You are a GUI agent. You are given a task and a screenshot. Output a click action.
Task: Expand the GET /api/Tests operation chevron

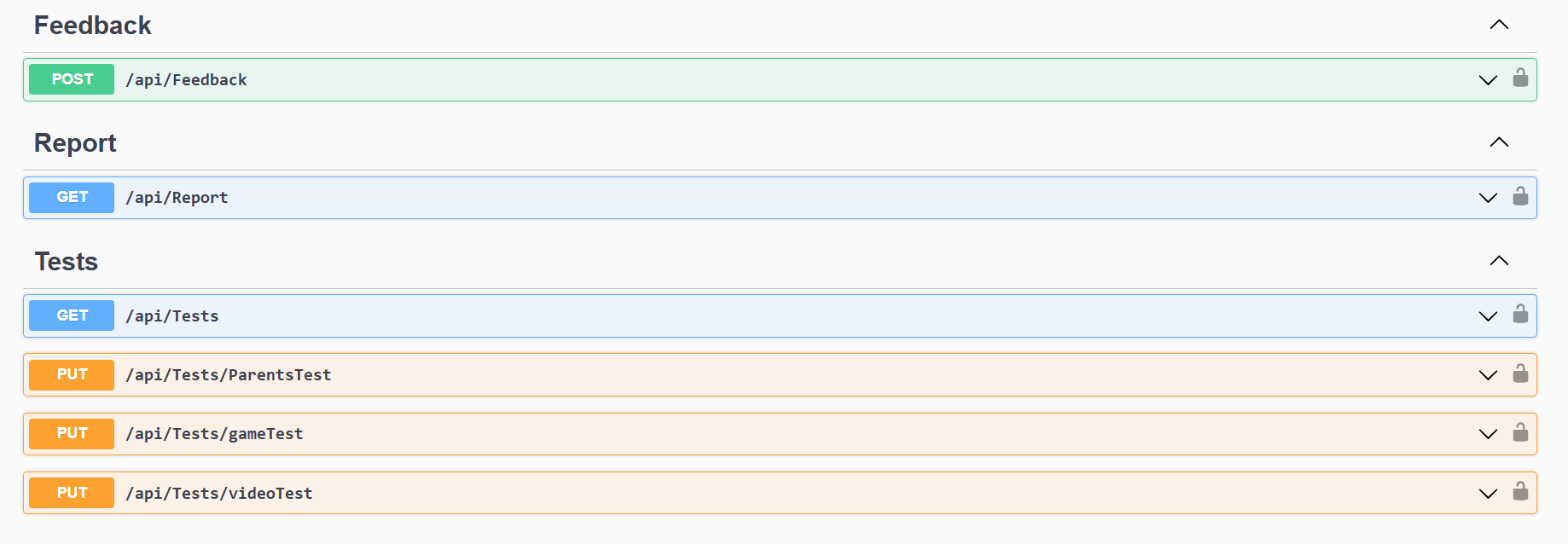tap(1488, 316)
